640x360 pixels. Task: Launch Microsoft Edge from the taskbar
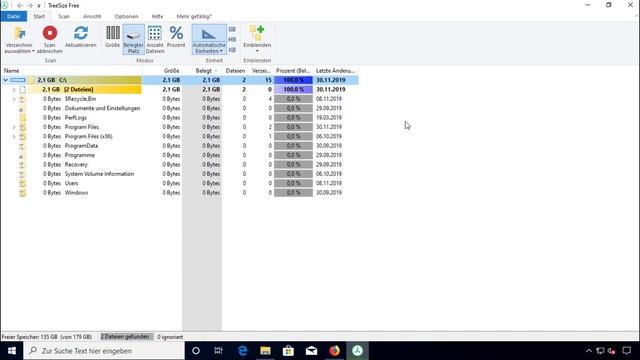pos(242,351)
